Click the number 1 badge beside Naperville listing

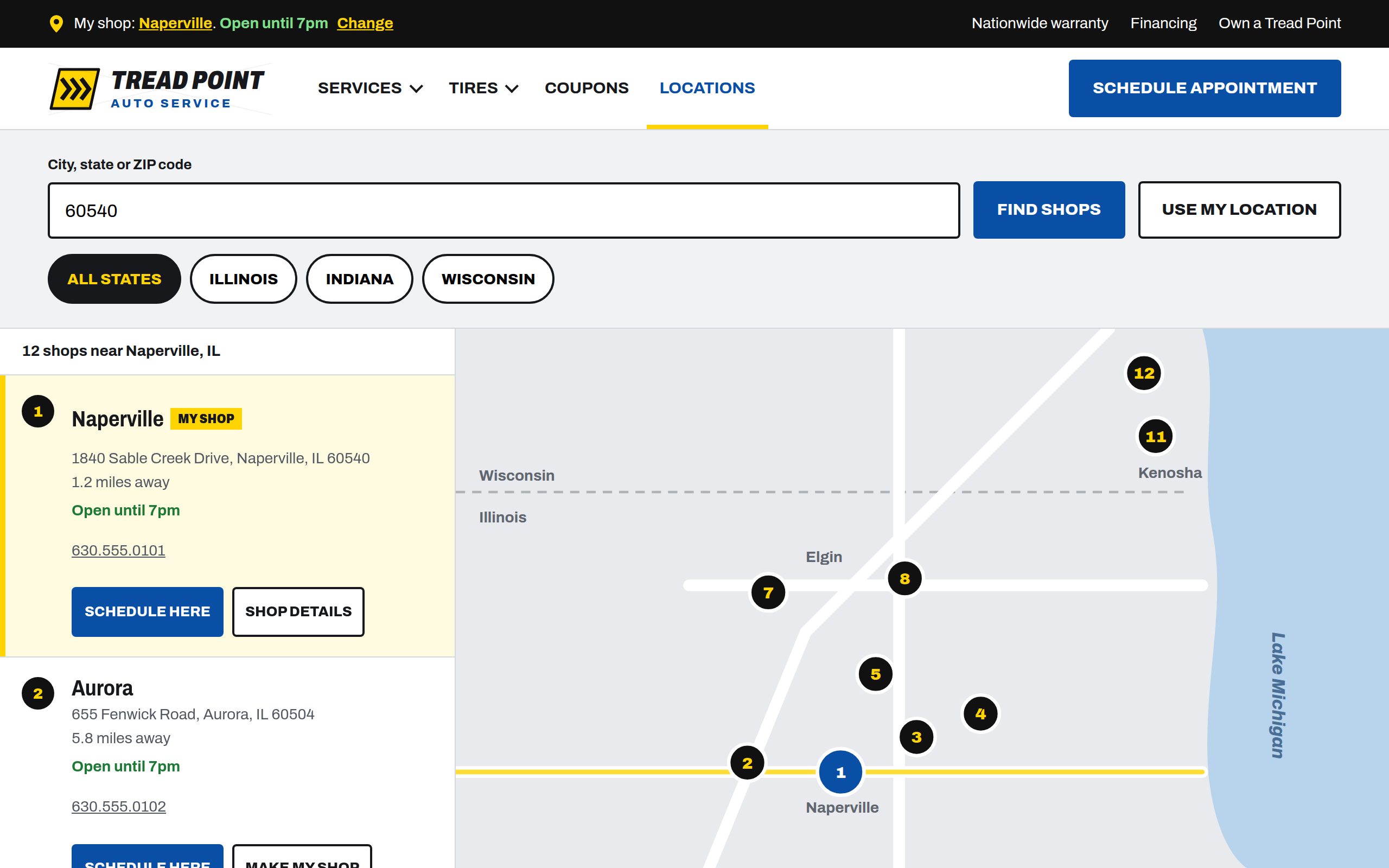[x=38, y=412]
